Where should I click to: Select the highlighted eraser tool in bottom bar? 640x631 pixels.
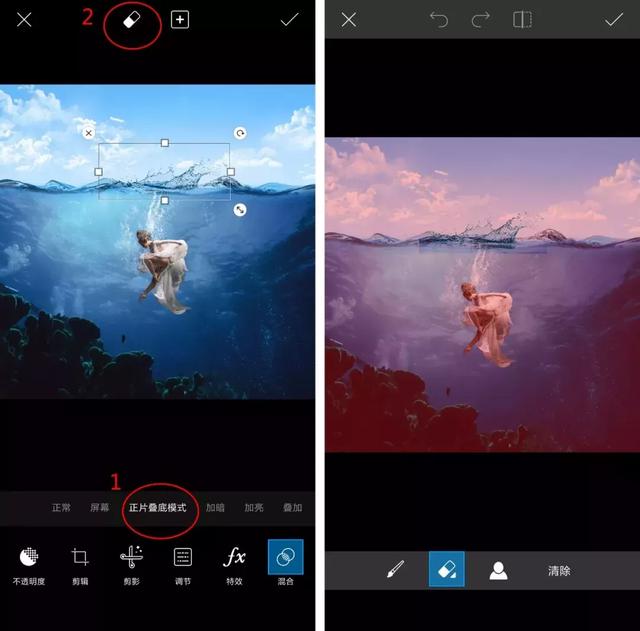(447, 569)
